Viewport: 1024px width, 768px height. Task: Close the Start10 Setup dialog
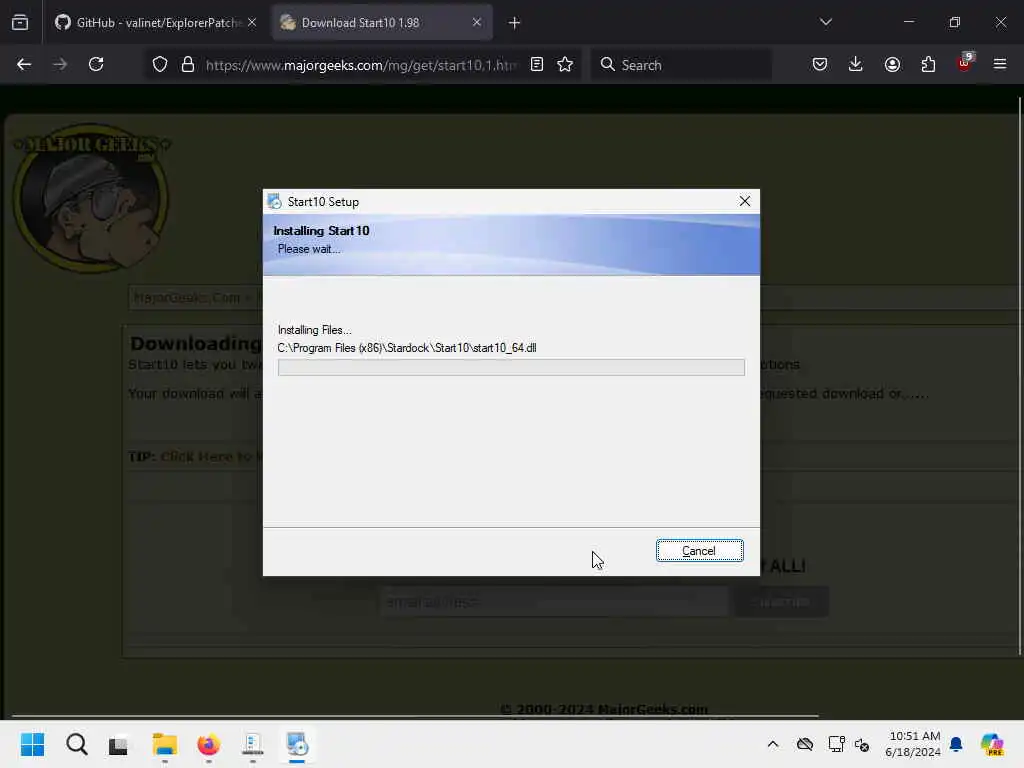(744, 201)
